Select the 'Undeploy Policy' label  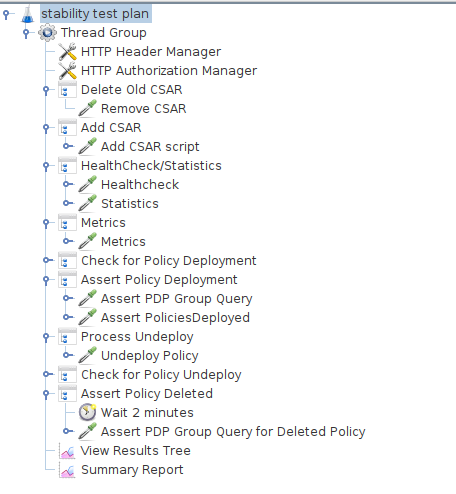pyautogui.click(x=150, y=356)
